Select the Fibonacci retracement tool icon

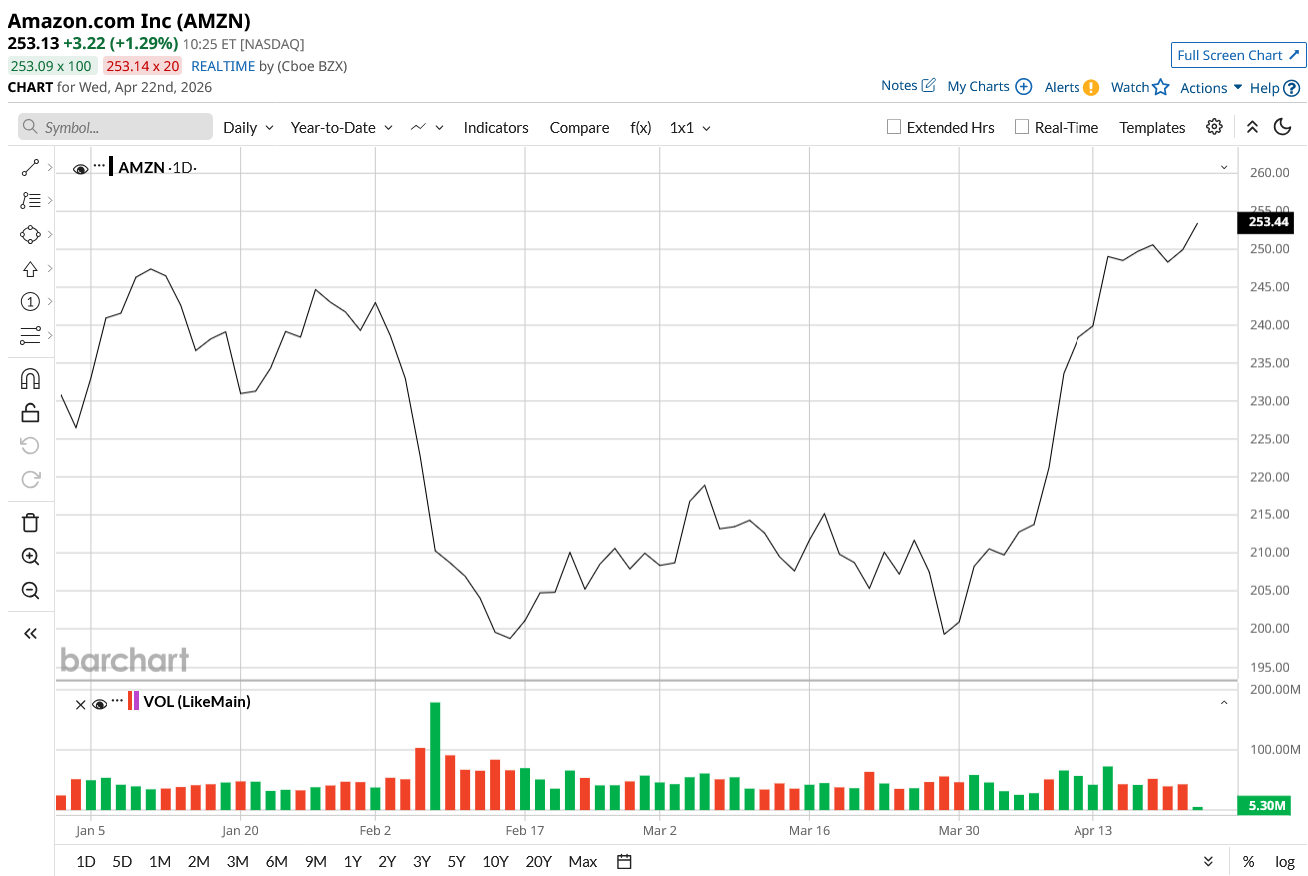tap(30, 201)
